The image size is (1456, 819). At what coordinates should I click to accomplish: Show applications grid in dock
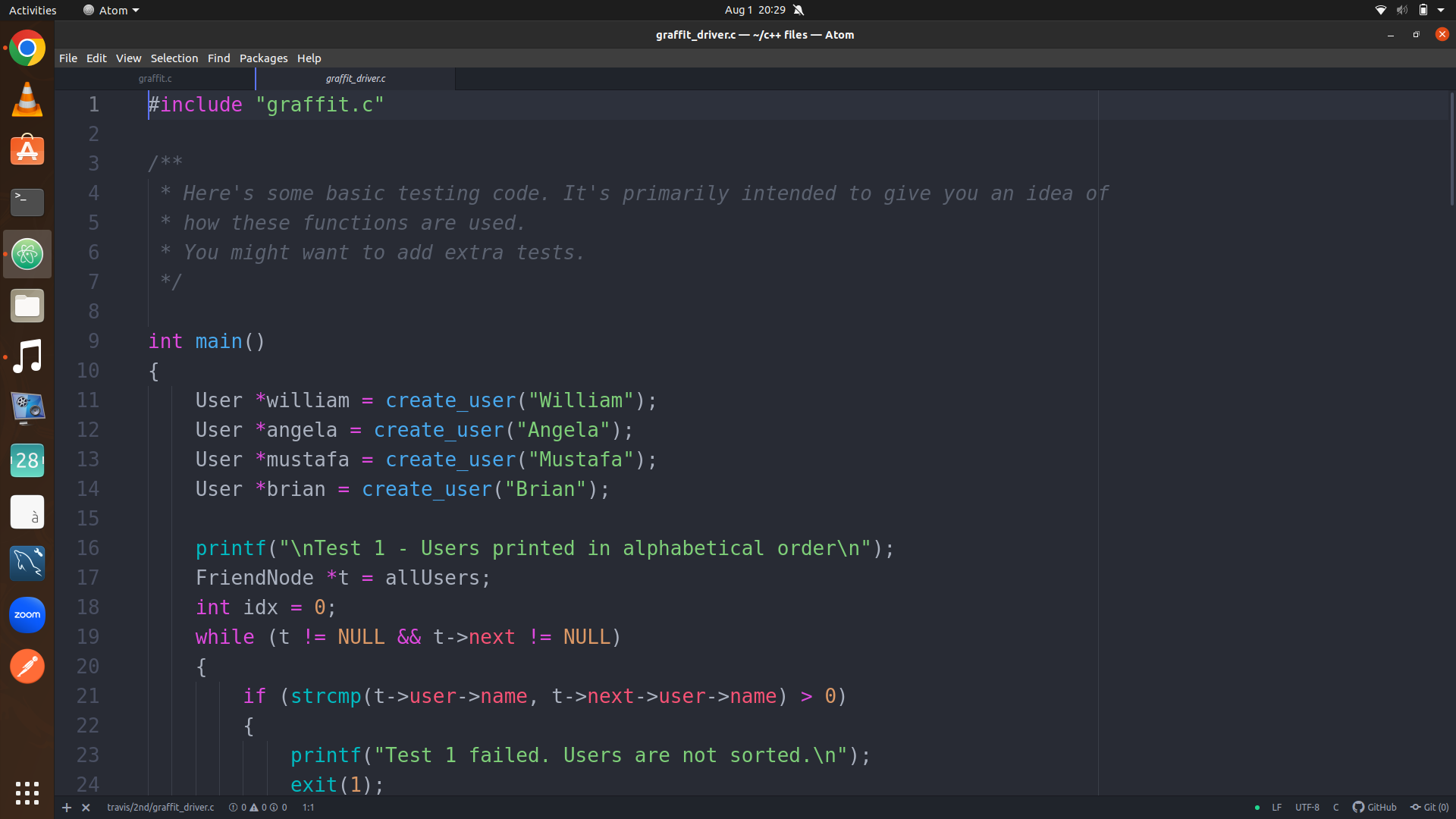point(27,793)
